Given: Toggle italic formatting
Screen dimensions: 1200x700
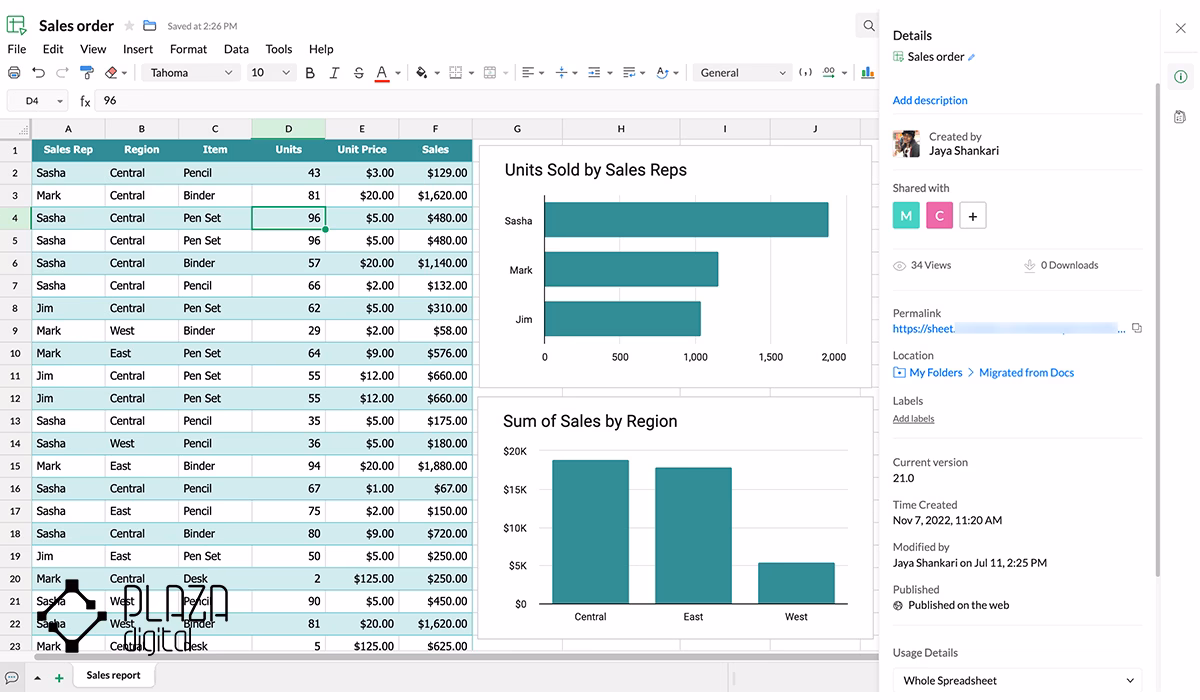Looking at the screenshot, I should (334, 73).
